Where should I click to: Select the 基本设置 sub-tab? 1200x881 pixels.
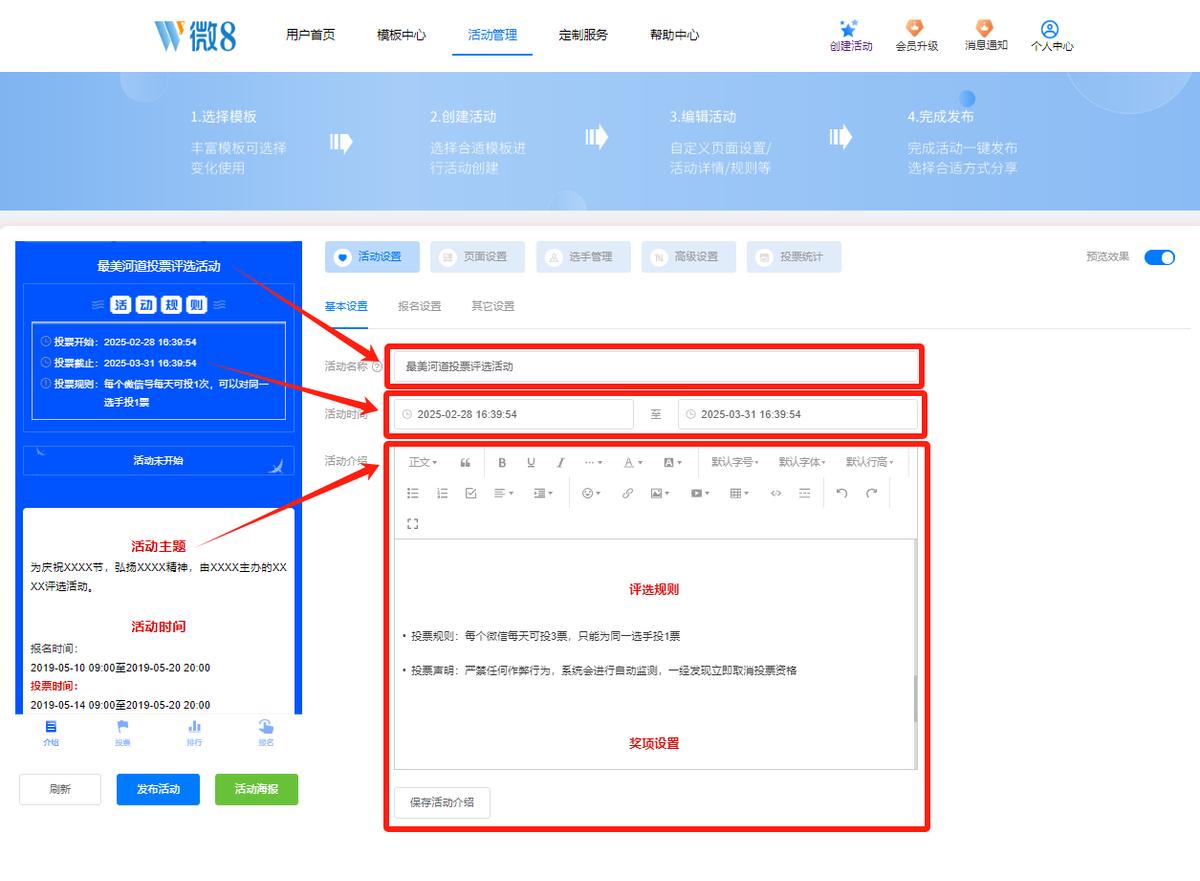coord(346,306)
